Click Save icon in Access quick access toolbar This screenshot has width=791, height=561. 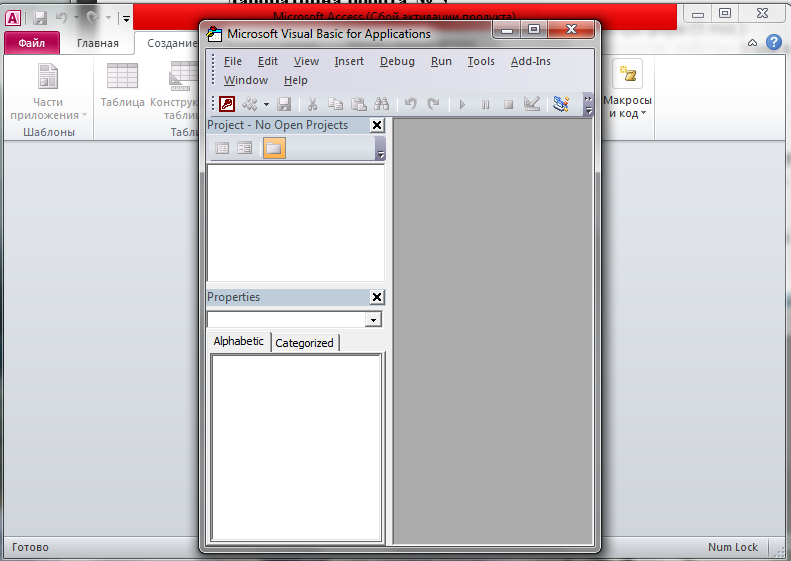pos(40,19)
